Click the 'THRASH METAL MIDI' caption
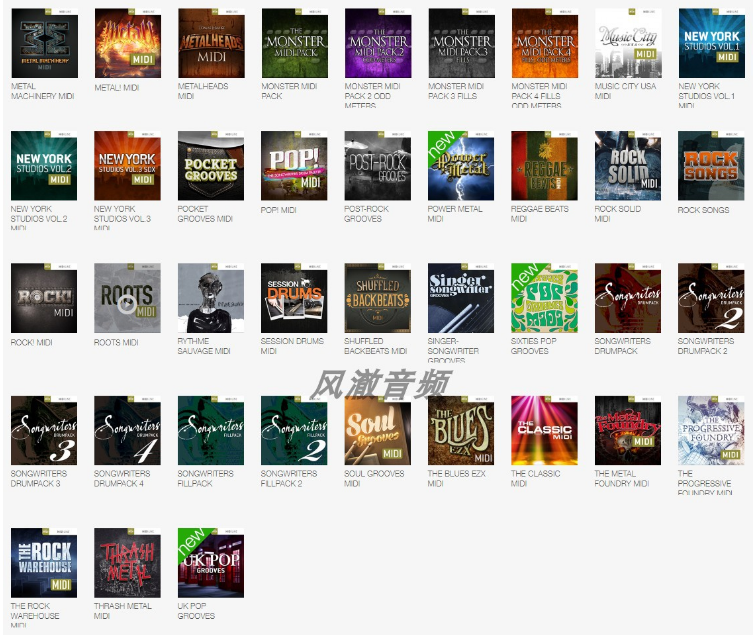Screen dimensions: 753x635 pyautogui.click(x=123, y=611)
